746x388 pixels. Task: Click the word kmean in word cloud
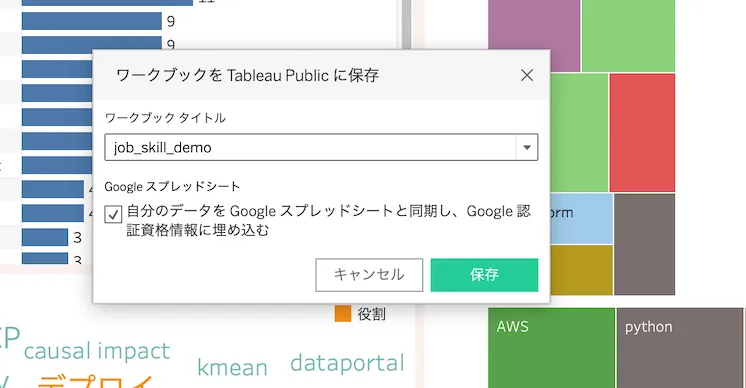(232, 368)
